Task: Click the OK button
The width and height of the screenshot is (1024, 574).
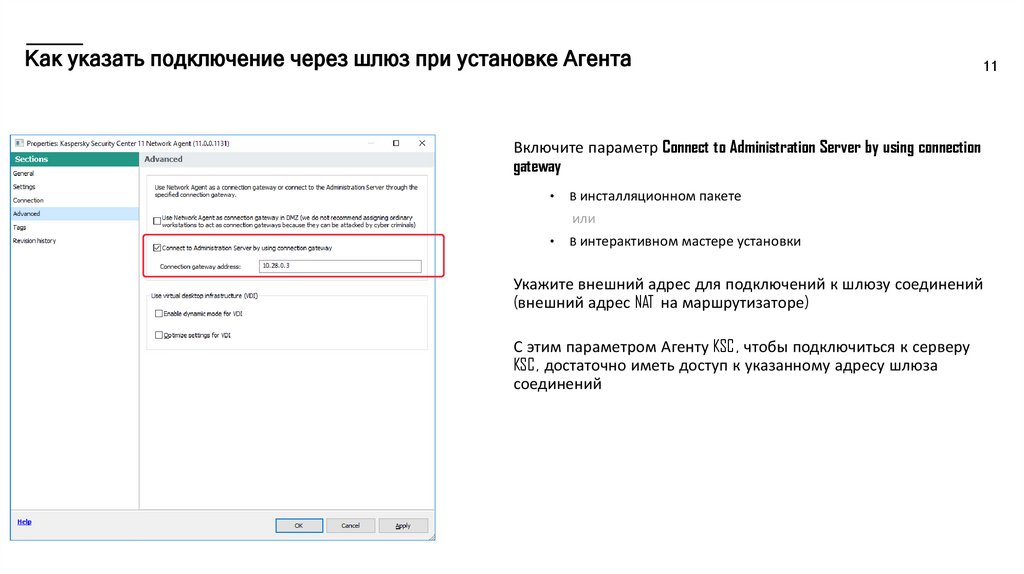Action: pyautogui.click(x=299, y=526)
